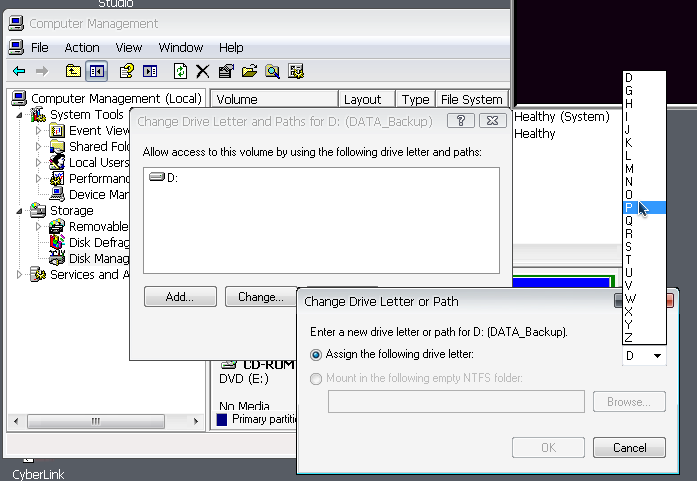Choose drive letter Z from list
Image resolution: width=697 pixels, height=481 pixels.
pos(644,337)
